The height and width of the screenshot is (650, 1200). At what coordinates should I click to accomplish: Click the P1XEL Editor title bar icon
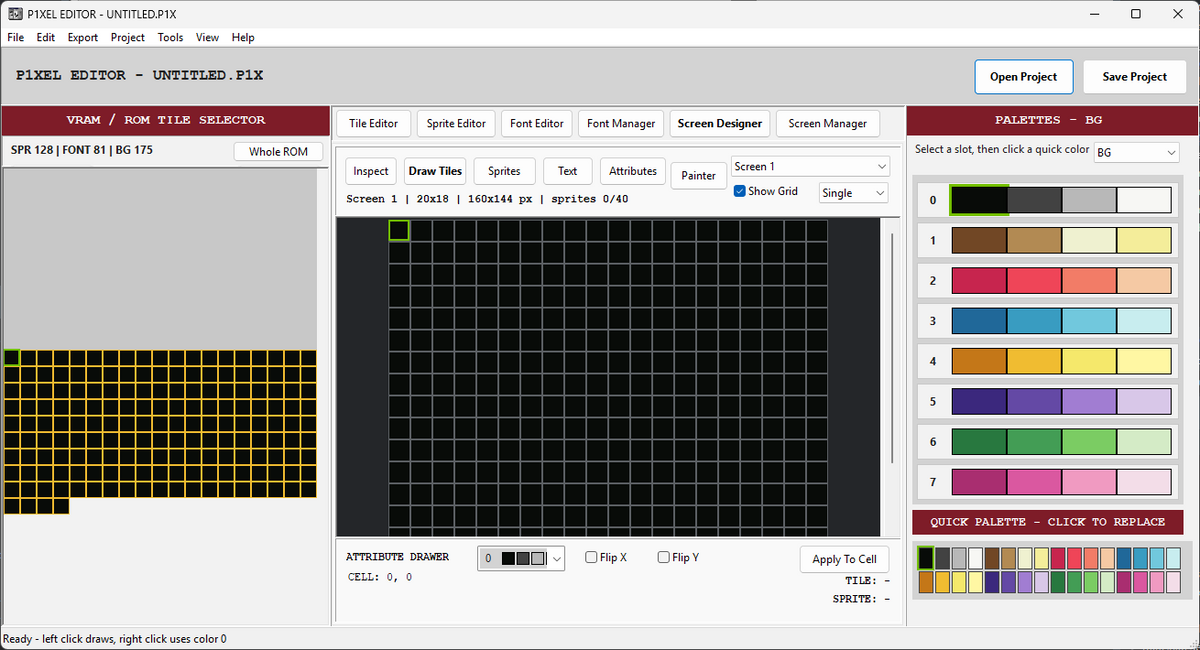pos(15,14)
